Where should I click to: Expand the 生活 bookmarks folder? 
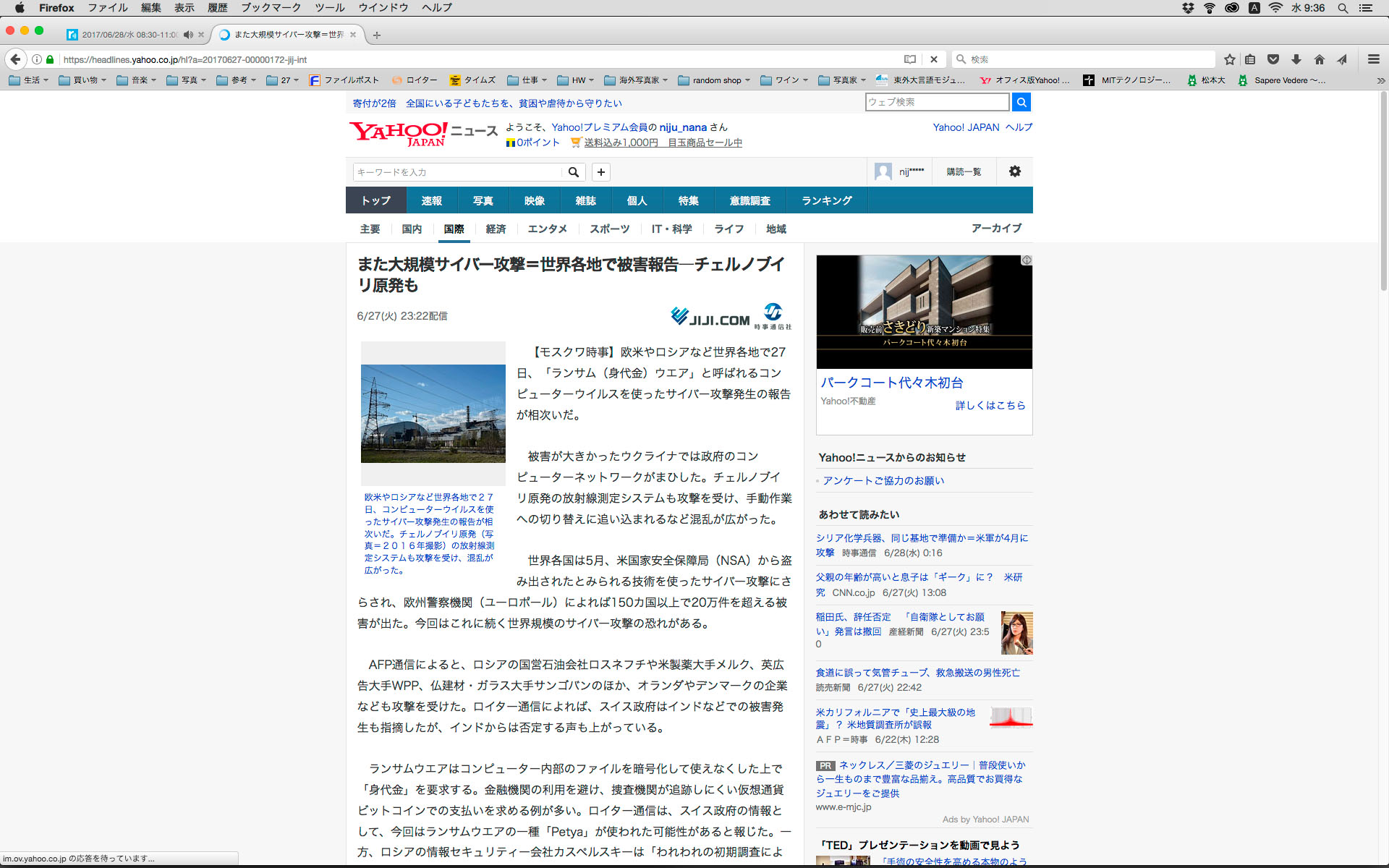point(29,80)
